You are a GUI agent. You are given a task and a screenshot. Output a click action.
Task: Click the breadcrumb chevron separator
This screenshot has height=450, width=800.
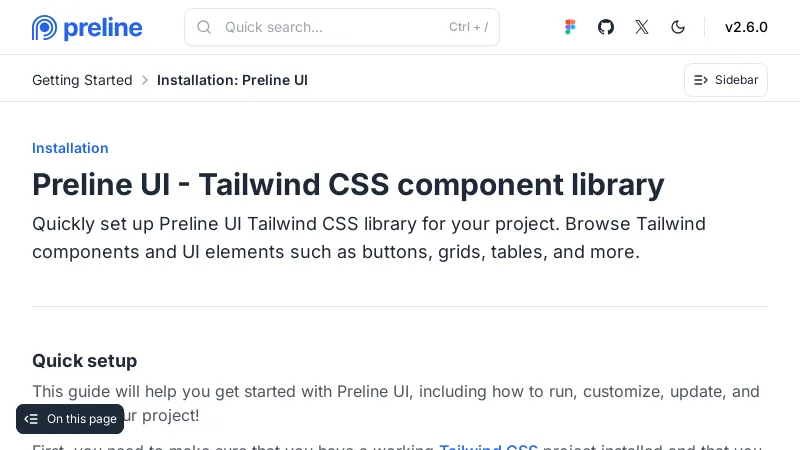point(145,80)
